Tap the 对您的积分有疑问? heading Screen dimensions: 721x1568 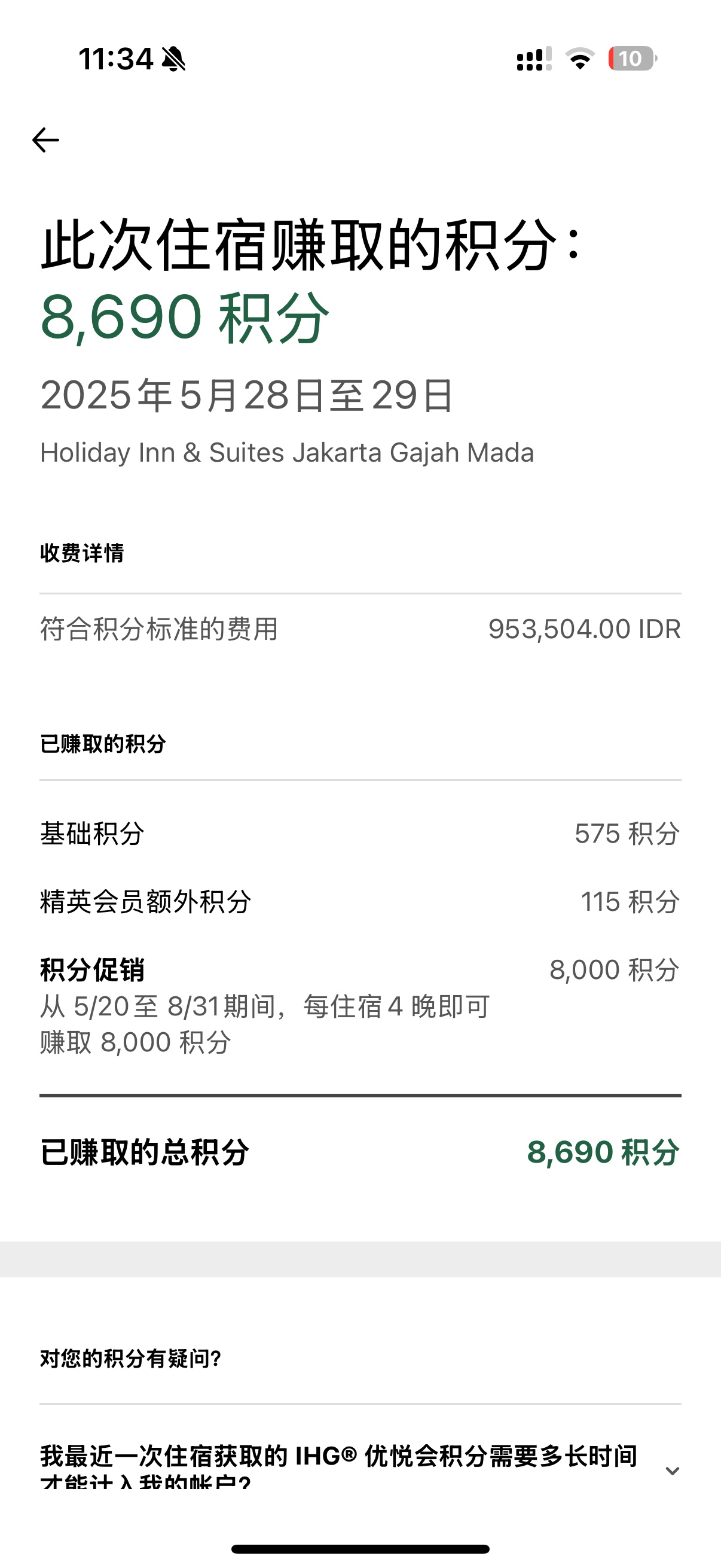coord(131,1358)
